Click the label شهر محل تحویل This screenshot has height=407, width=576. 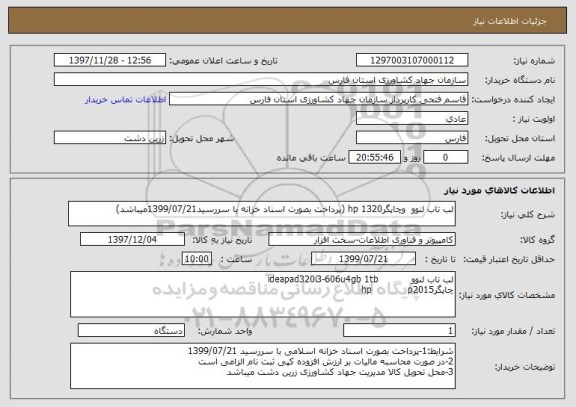(202, 138)
